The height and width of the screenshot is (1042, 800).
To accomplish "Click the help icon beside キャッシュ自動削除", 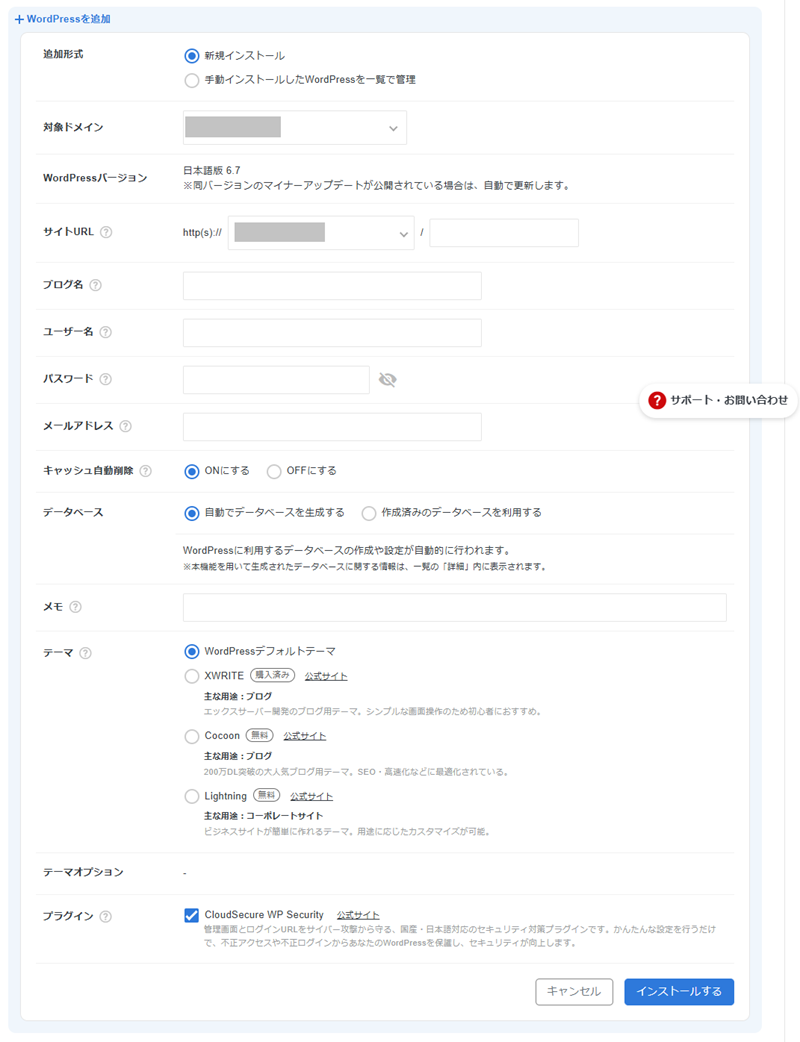I will [146, 471].
